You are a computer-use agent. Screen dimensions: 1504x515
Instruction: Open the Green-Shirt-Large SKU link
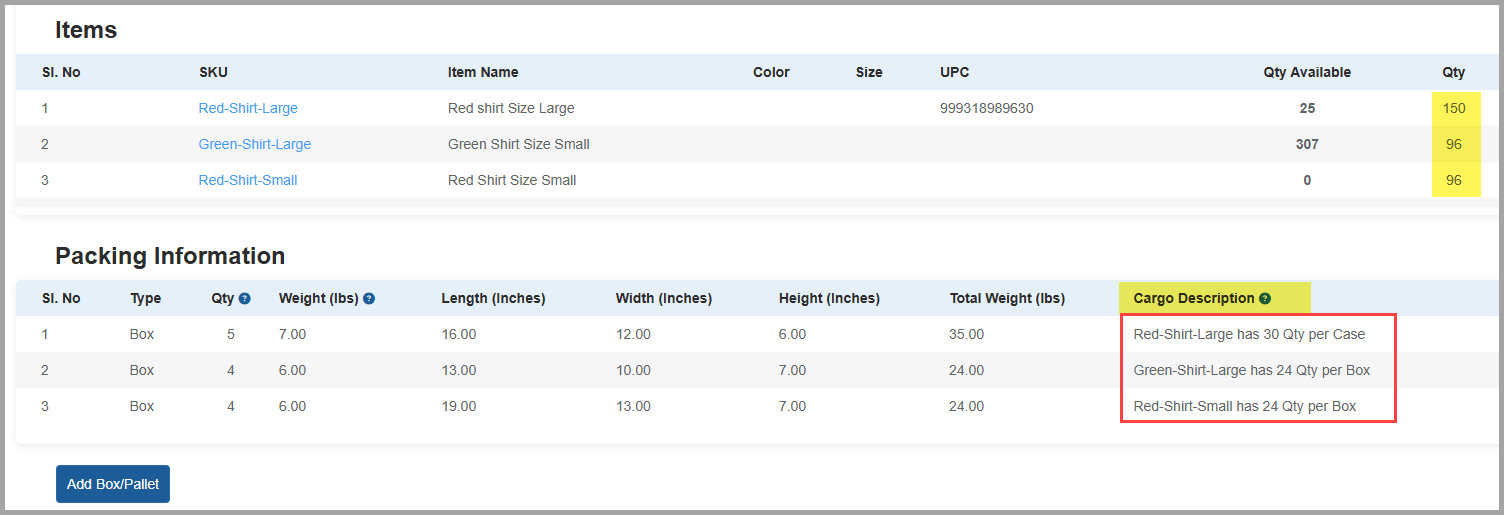pyautogui.click(x=255, y=144)
